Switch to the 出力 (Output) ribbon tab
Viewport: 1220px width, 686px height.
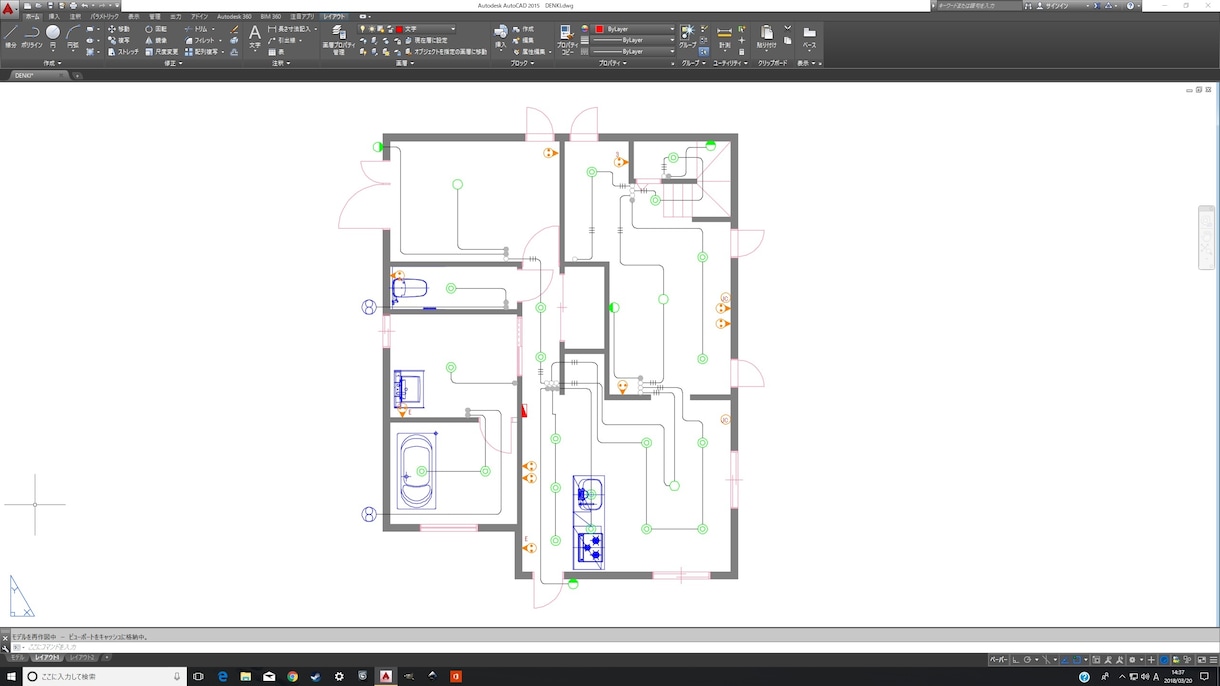pyautogui.click(x=176, y=17)
